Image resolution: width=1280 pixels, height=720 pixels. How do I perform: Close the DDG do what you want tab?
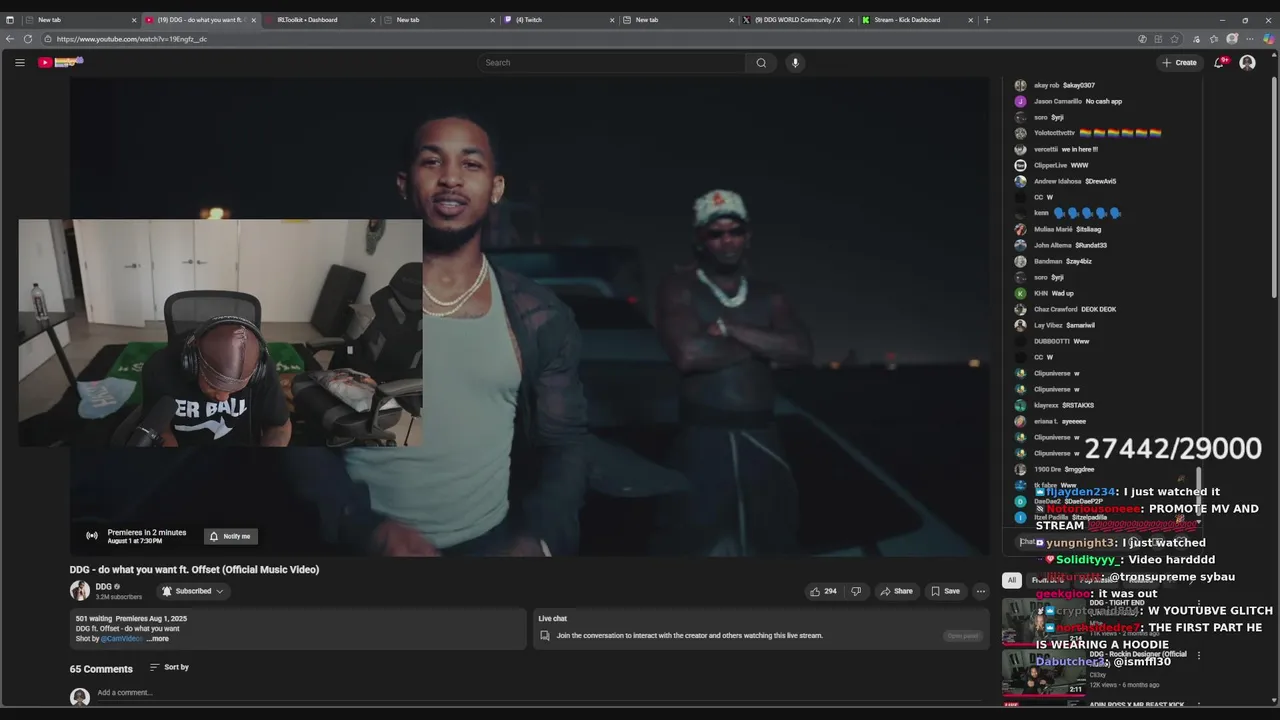coord(253,19)
